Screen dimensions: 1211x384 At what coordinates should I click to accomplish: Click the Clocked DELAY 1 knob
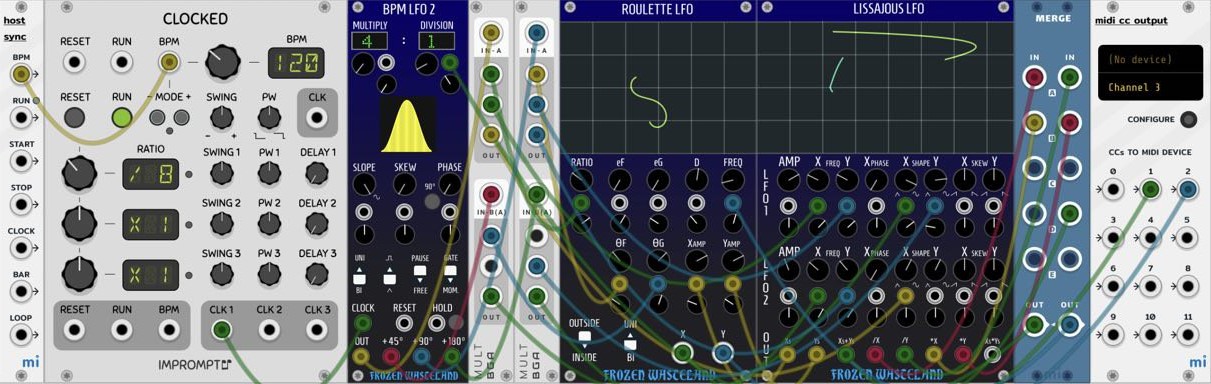(x=317, y=173)
